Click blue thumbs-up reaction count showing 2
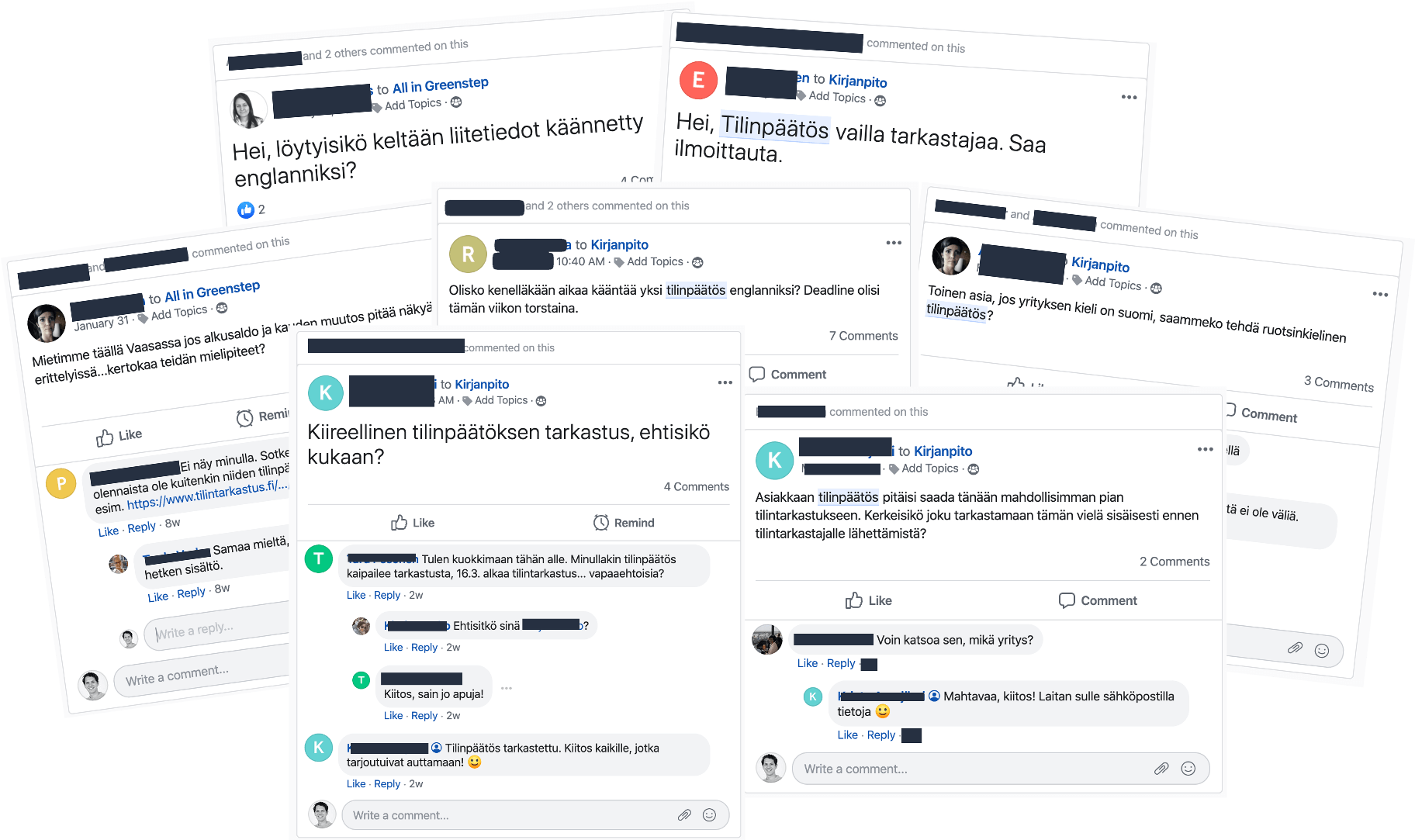The width and height of the screenshot is (1415, 840). pyautogui.click(x=251, y=209)
